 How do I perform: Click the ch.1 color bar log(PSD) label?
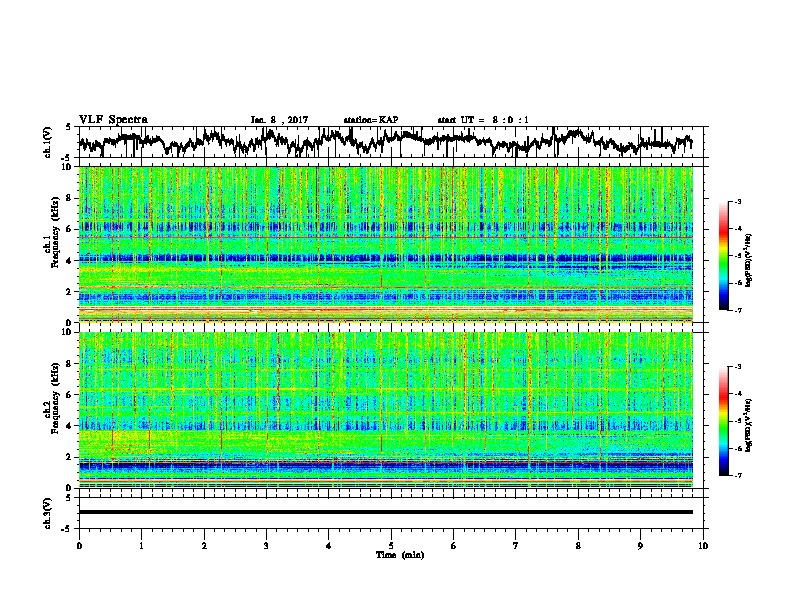click(749, 261)
